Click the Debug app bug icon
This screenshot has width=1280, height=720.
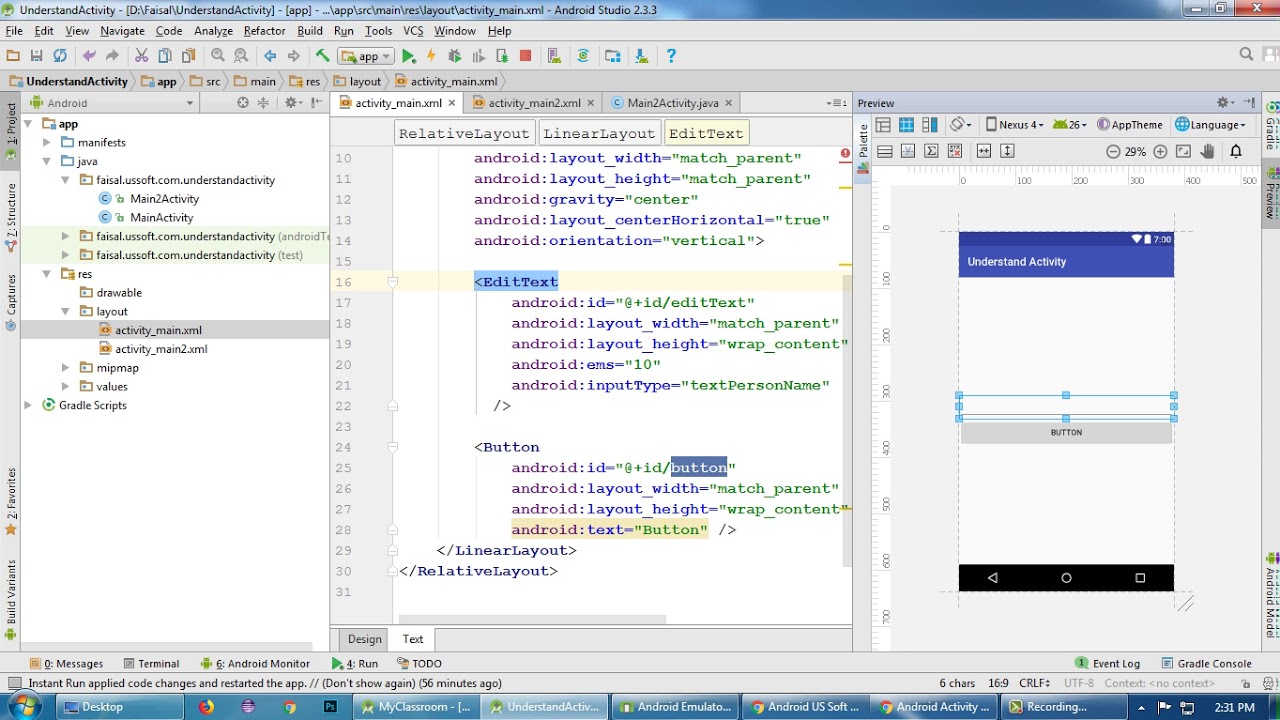point(455,56)
